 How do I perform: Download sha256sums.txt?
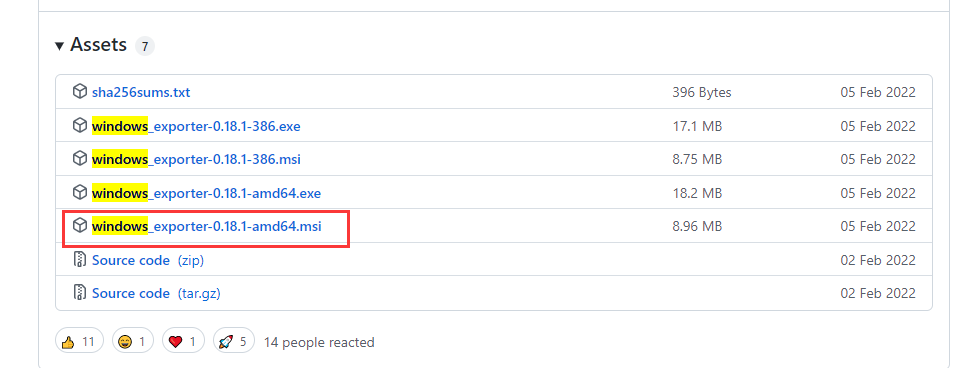tap(141, 93)
